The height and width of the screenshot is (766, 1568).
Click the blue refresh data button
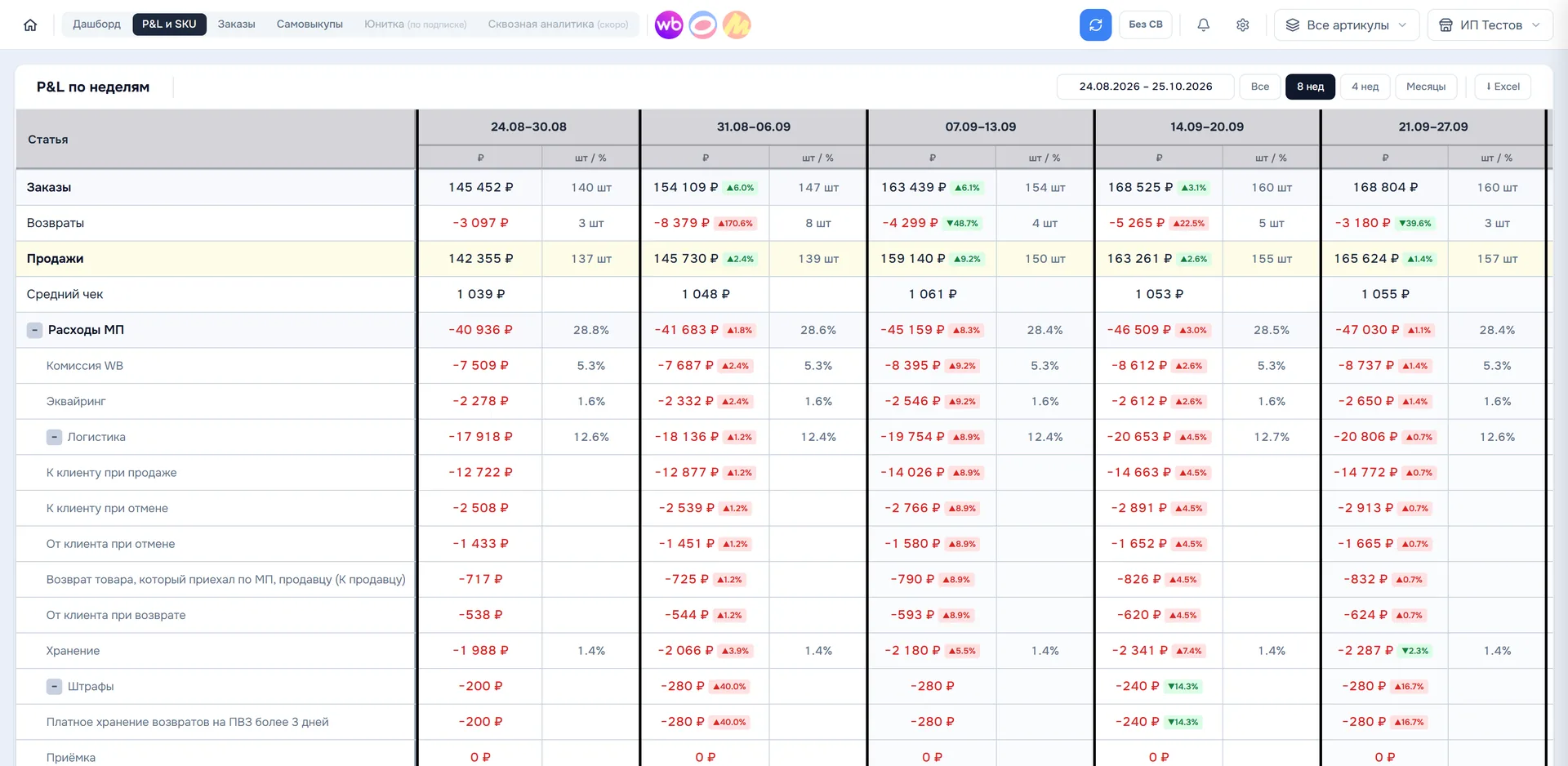point(1095,24)
